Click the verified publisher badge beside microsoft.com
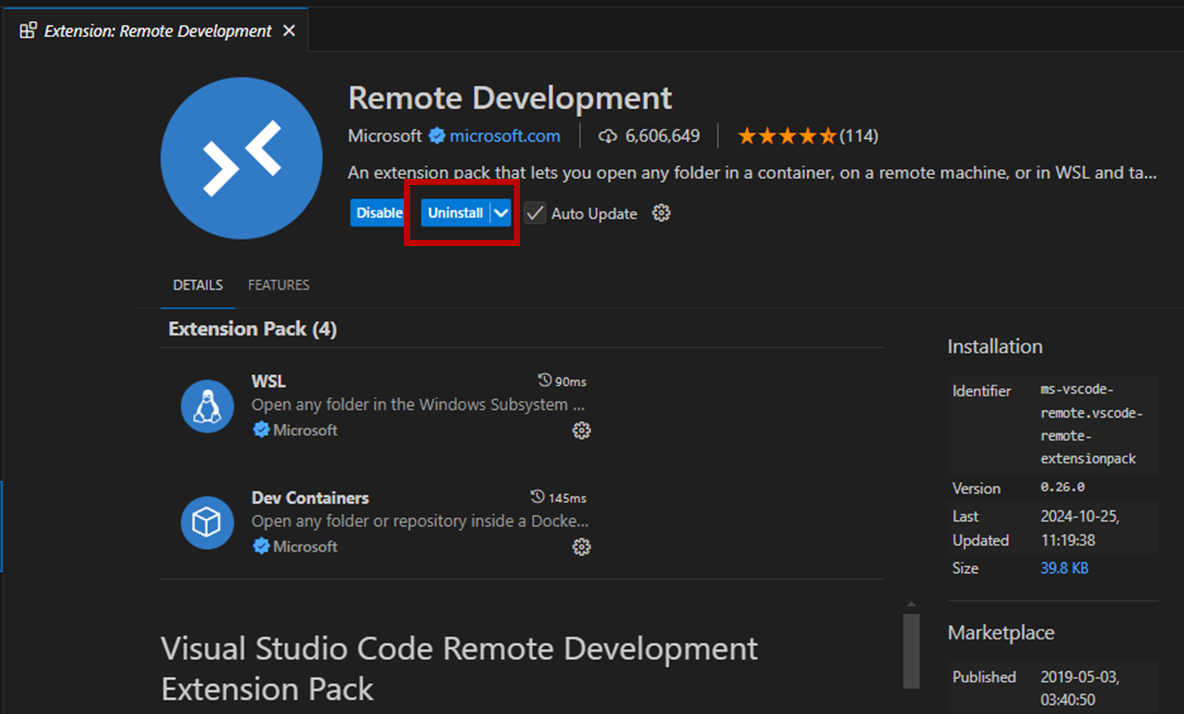 pyautogui.click(x=436, y=136)
